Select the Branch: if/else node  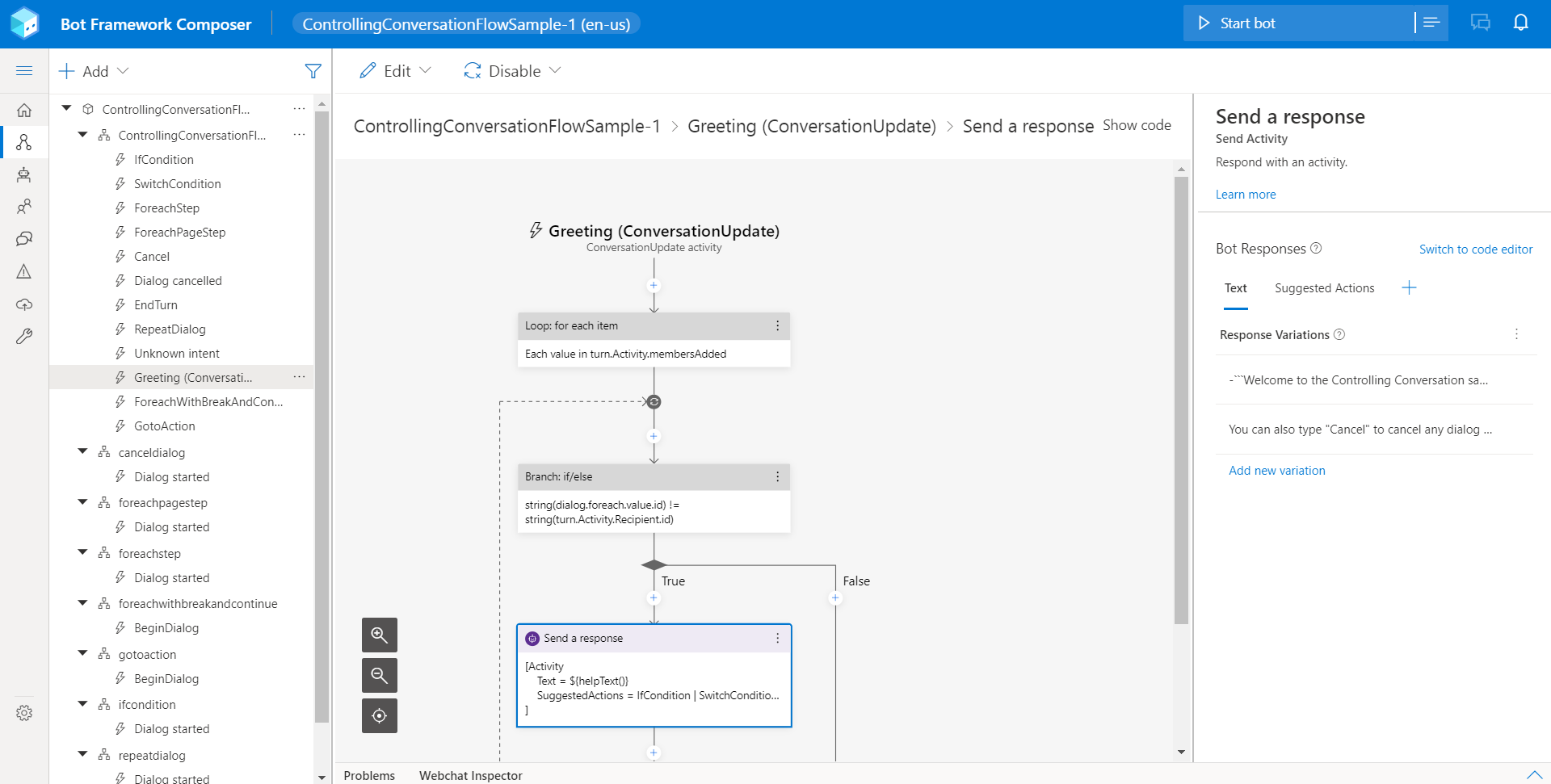point(654,498)
